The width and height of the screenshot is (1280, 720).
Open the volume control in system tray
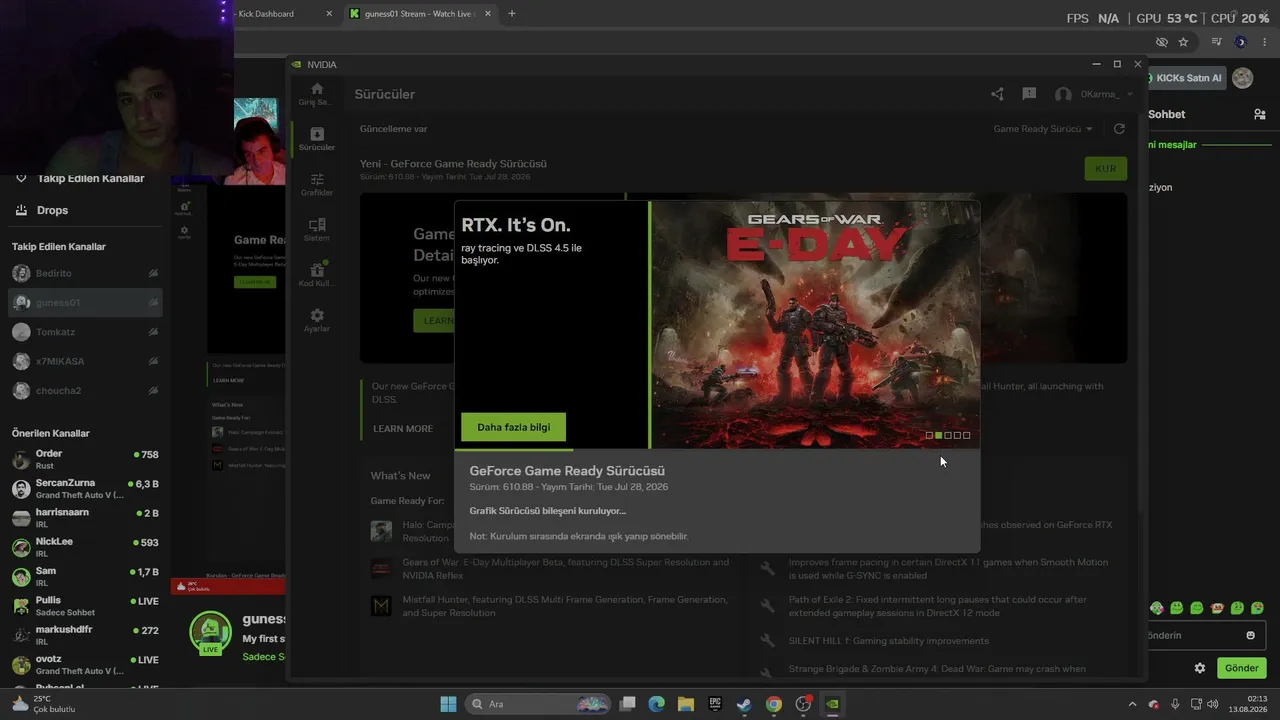1213,704
